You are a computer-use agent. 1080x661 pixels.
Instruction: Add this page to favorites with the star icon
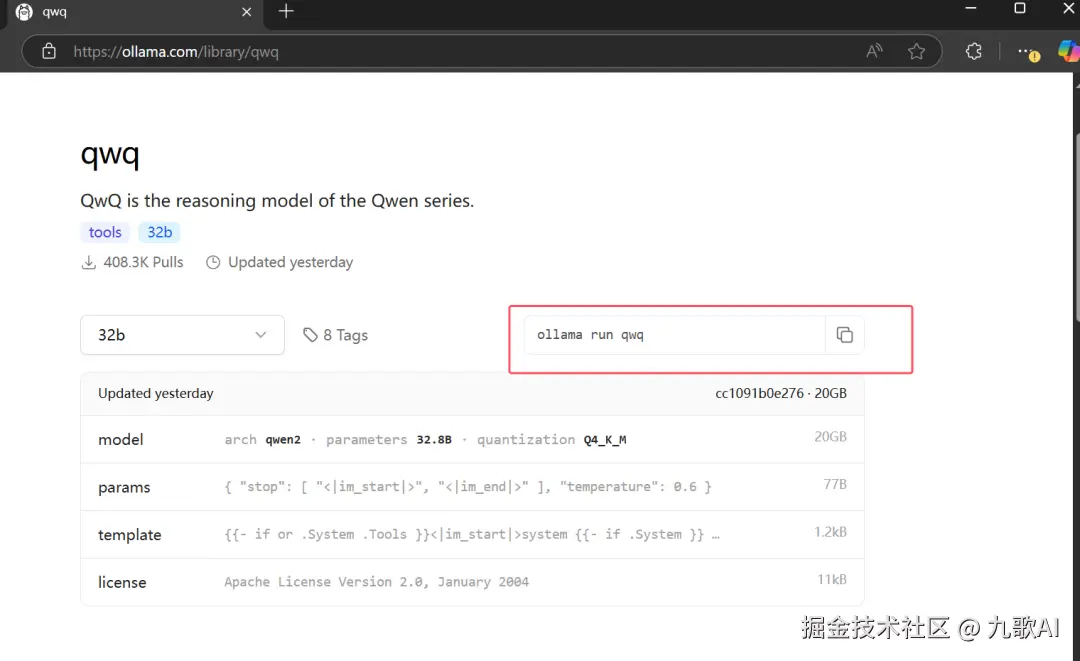(x=916, y=52)
